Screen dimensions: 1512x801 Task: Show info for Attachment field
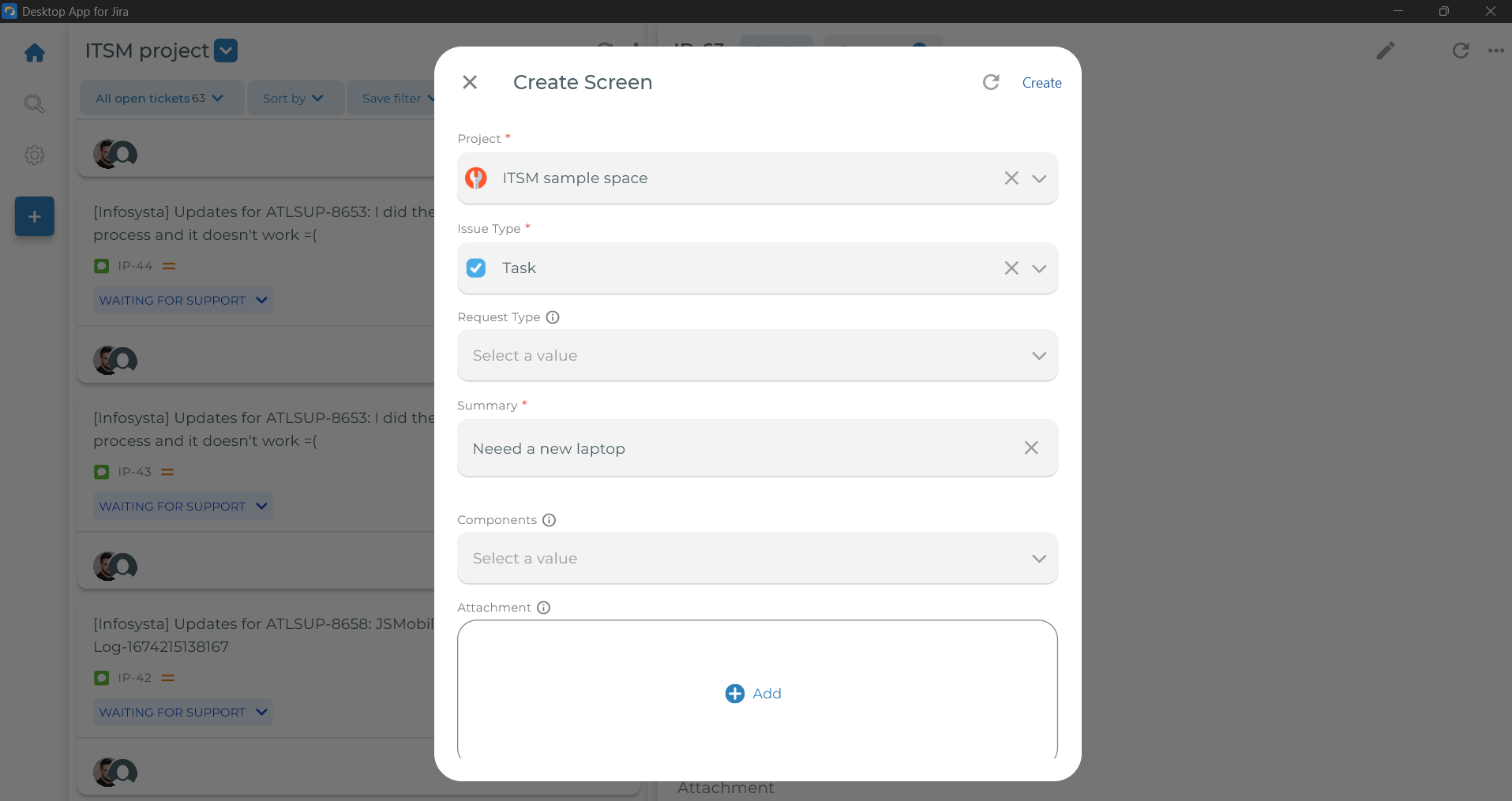point(544,608)
